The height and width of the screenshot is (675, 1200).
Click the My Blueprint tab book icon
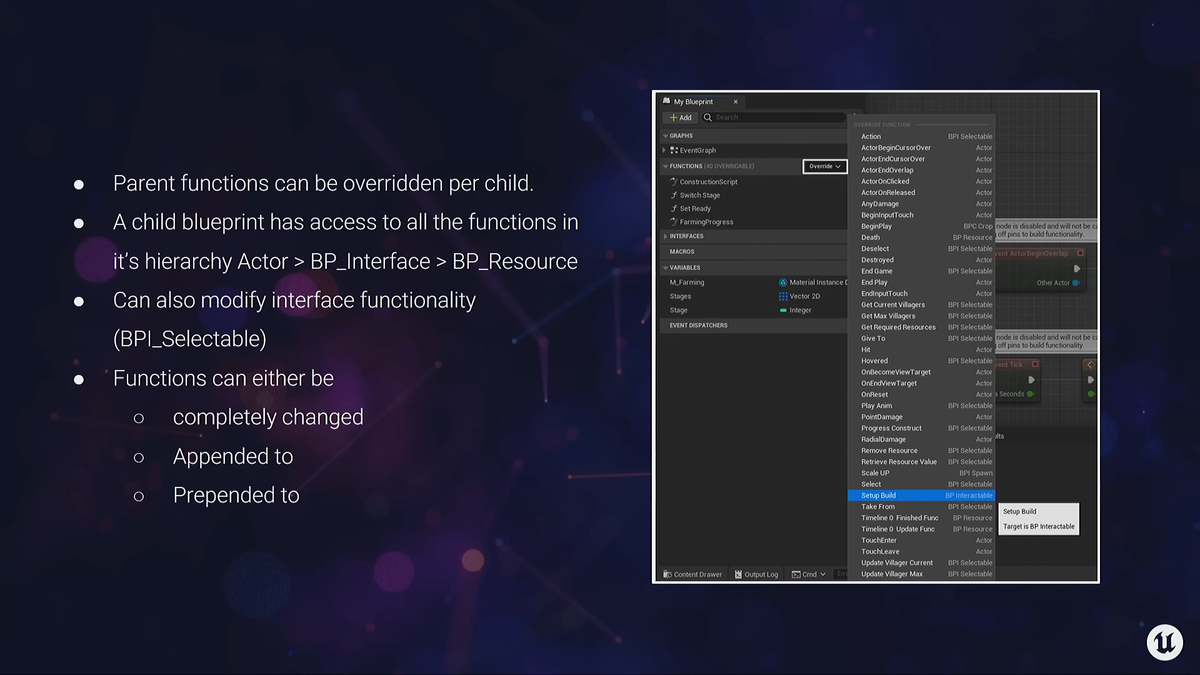coord(666,101)
